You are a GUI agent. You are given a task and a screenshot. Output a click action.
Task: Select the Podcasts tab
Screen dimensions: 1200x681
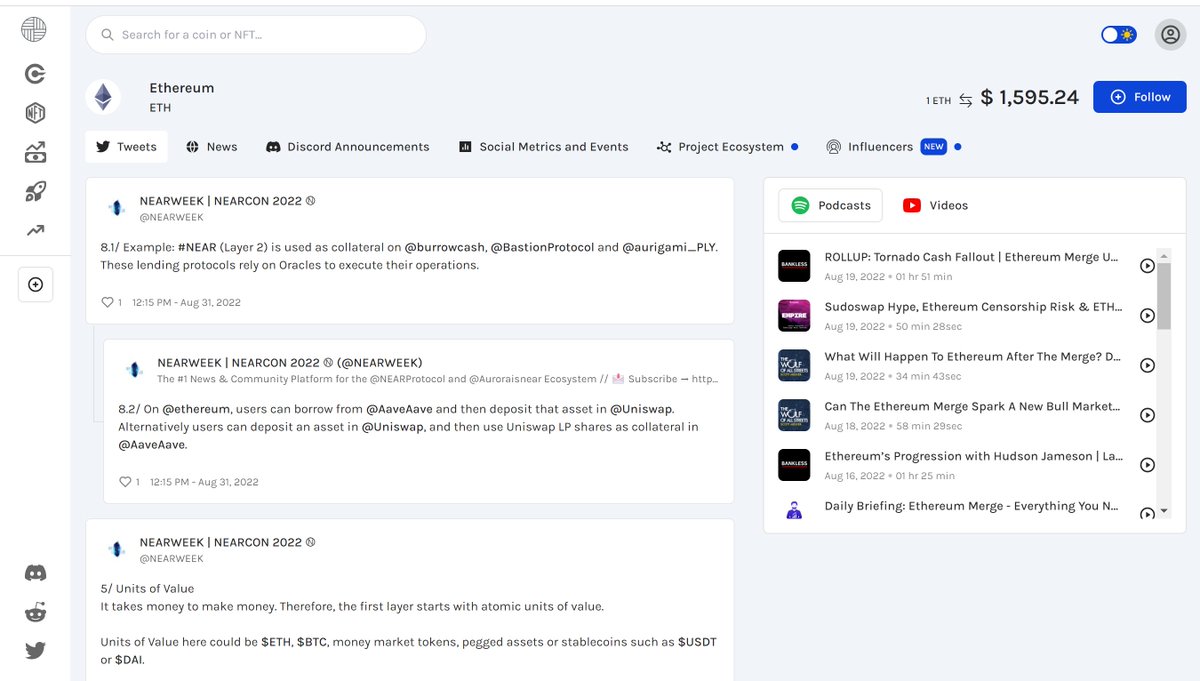tap(831, 205)
